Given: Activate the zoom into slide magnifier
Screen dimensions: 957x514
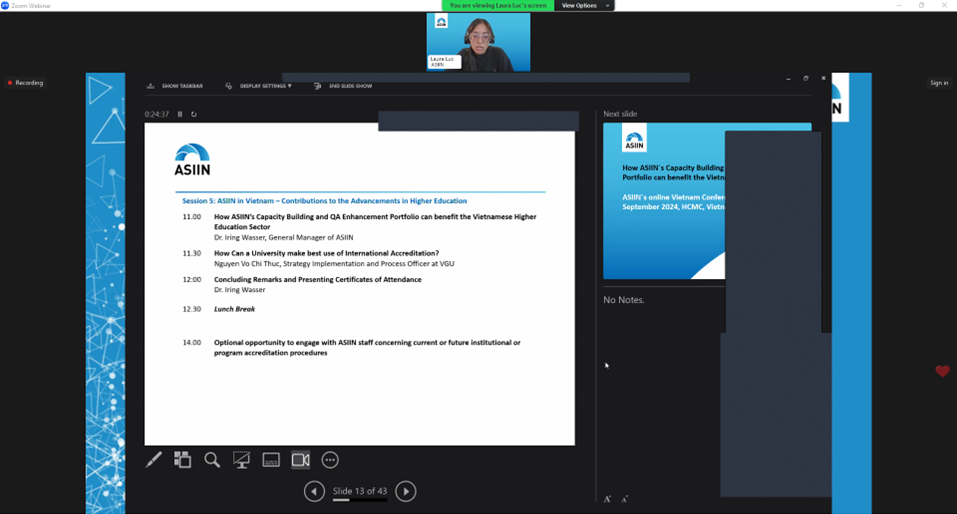Looking at the screenshot, I should tap(212, 460).
